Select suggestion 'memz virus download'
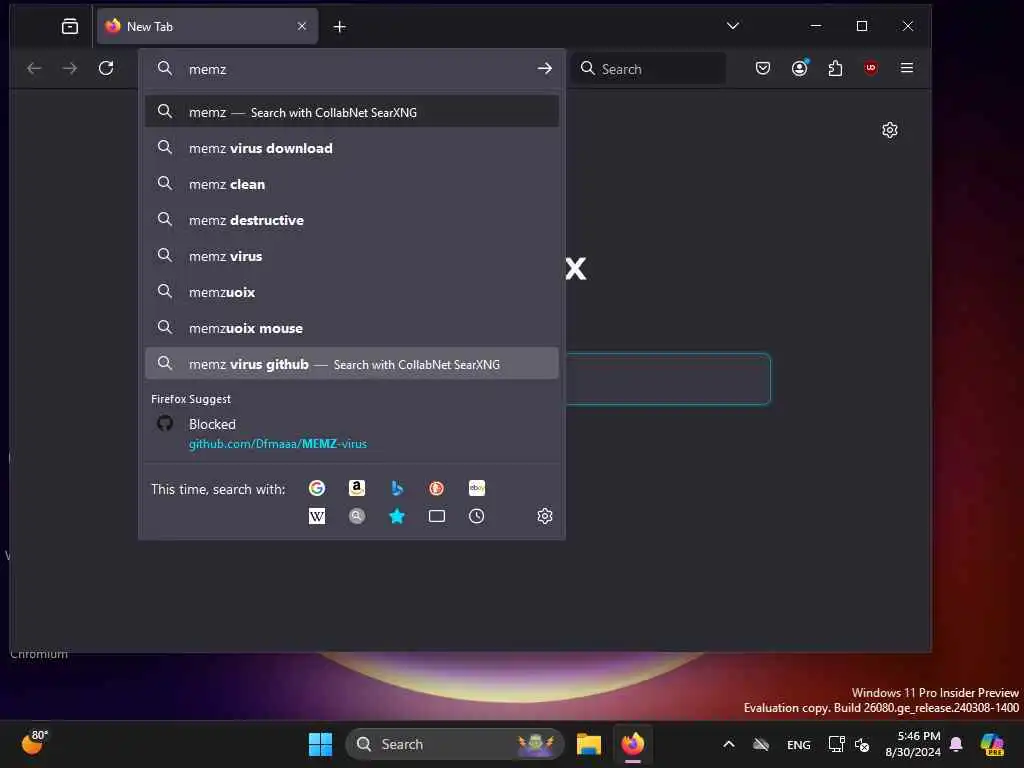 [x=351, y=148]
